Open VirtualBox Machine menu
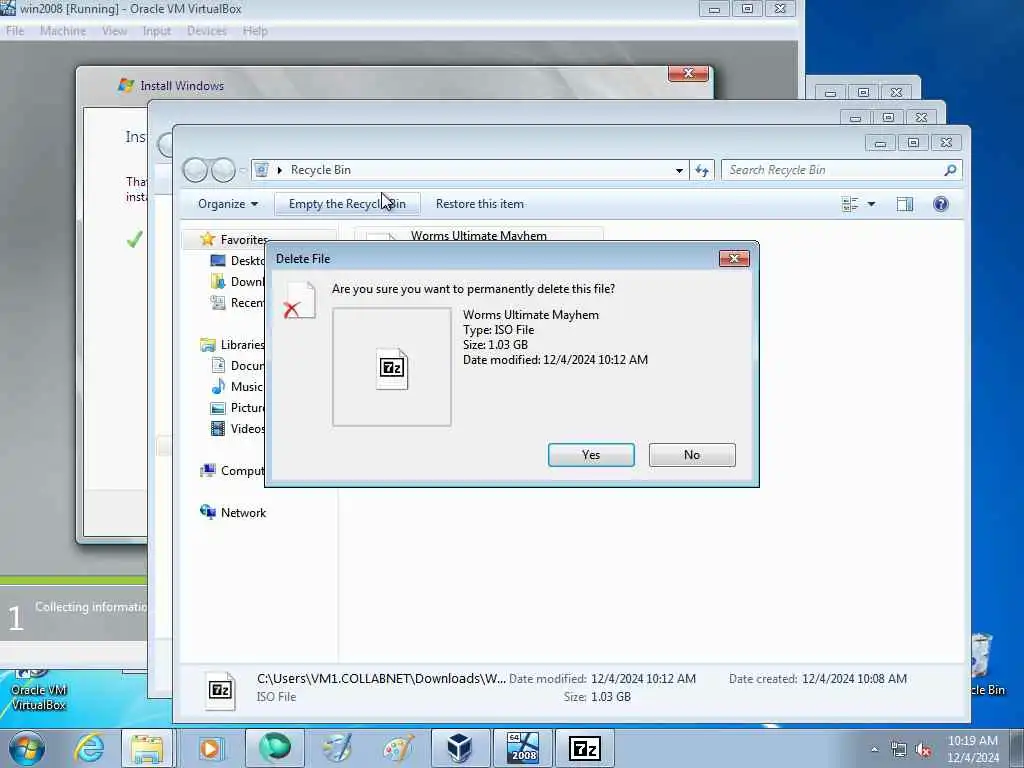This screenshot has height=768, width=1024. pos(63,31)
